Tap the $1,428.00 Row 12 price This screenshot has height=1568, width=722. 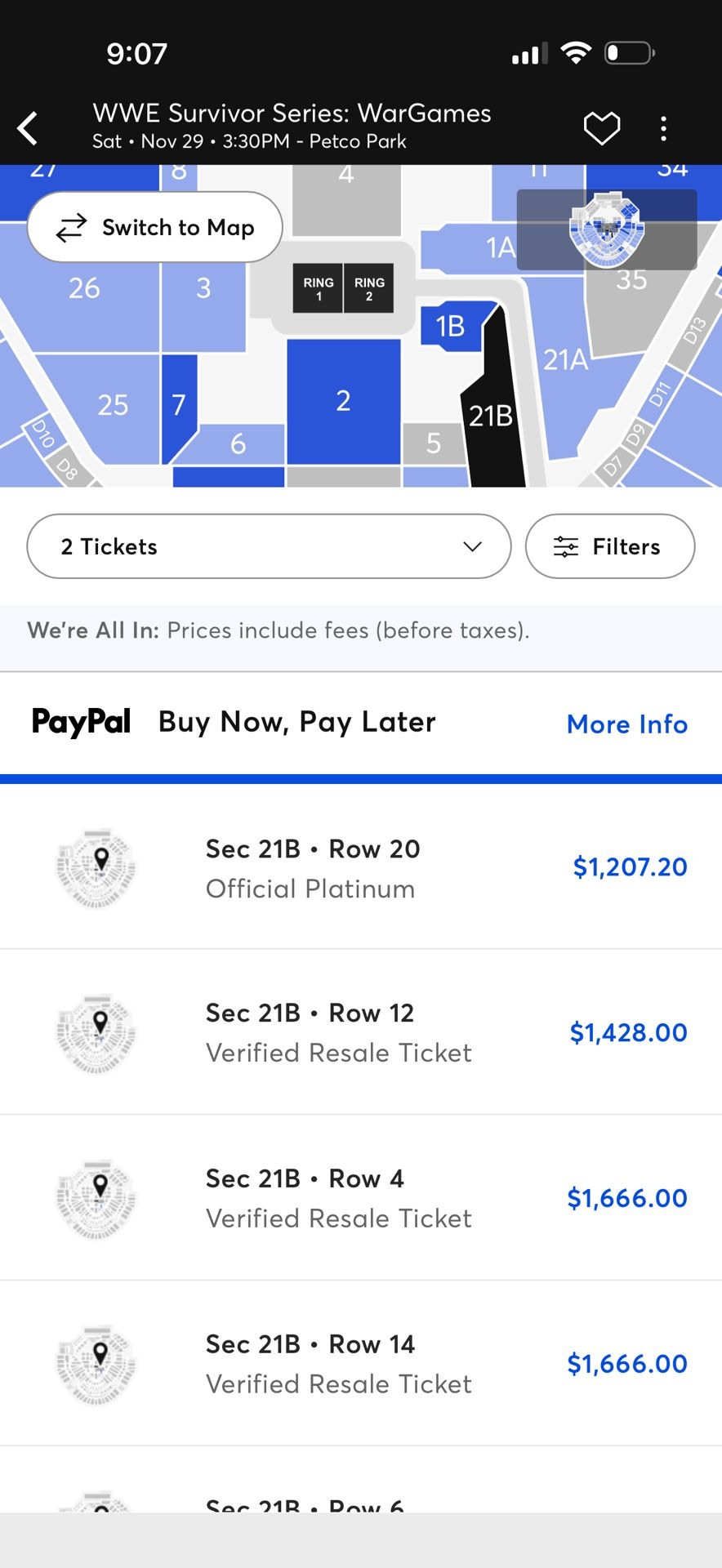point(628,1032)
